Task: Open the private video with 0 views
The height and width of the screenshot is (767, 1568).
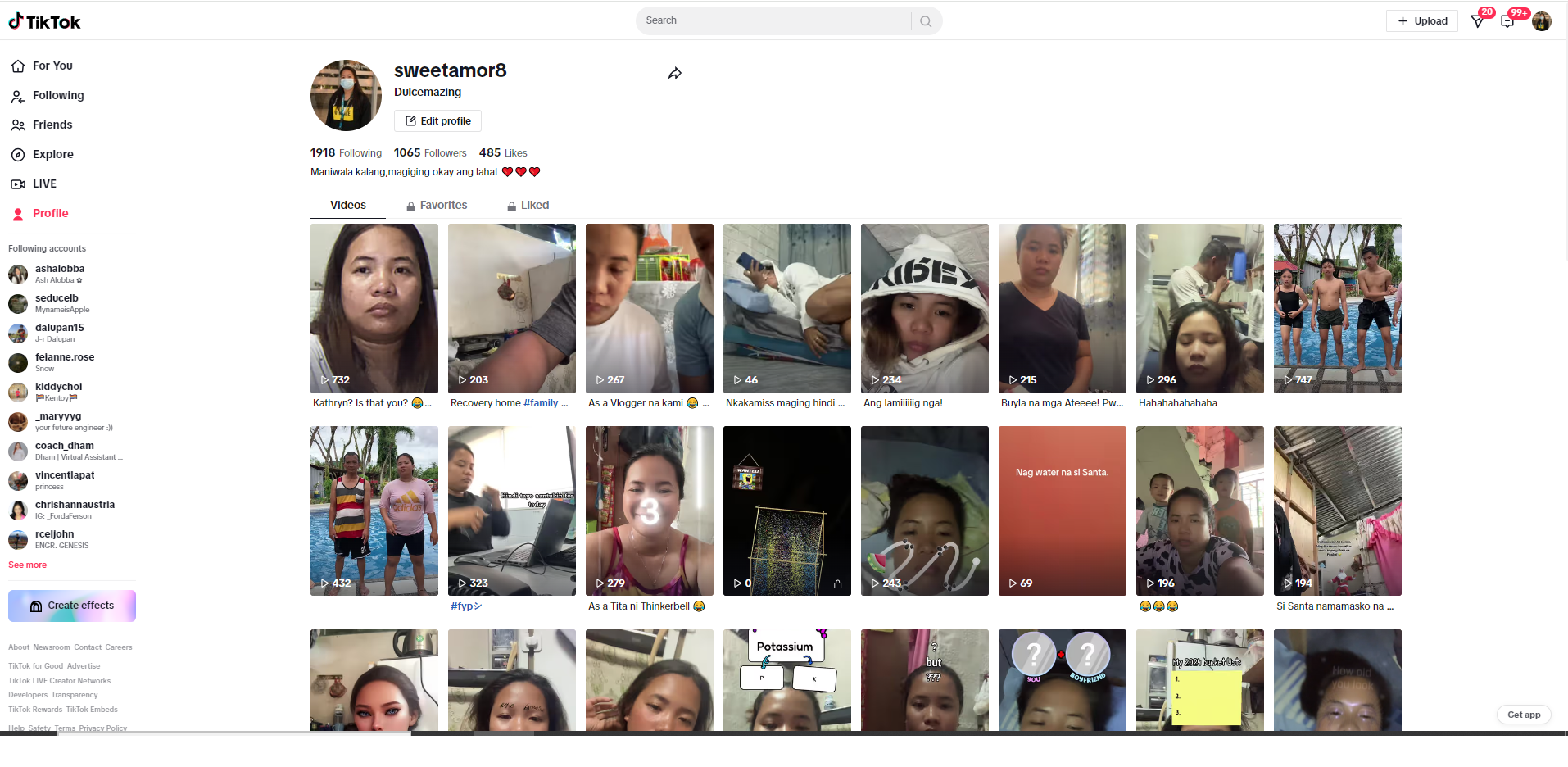Action: point(787,511)
